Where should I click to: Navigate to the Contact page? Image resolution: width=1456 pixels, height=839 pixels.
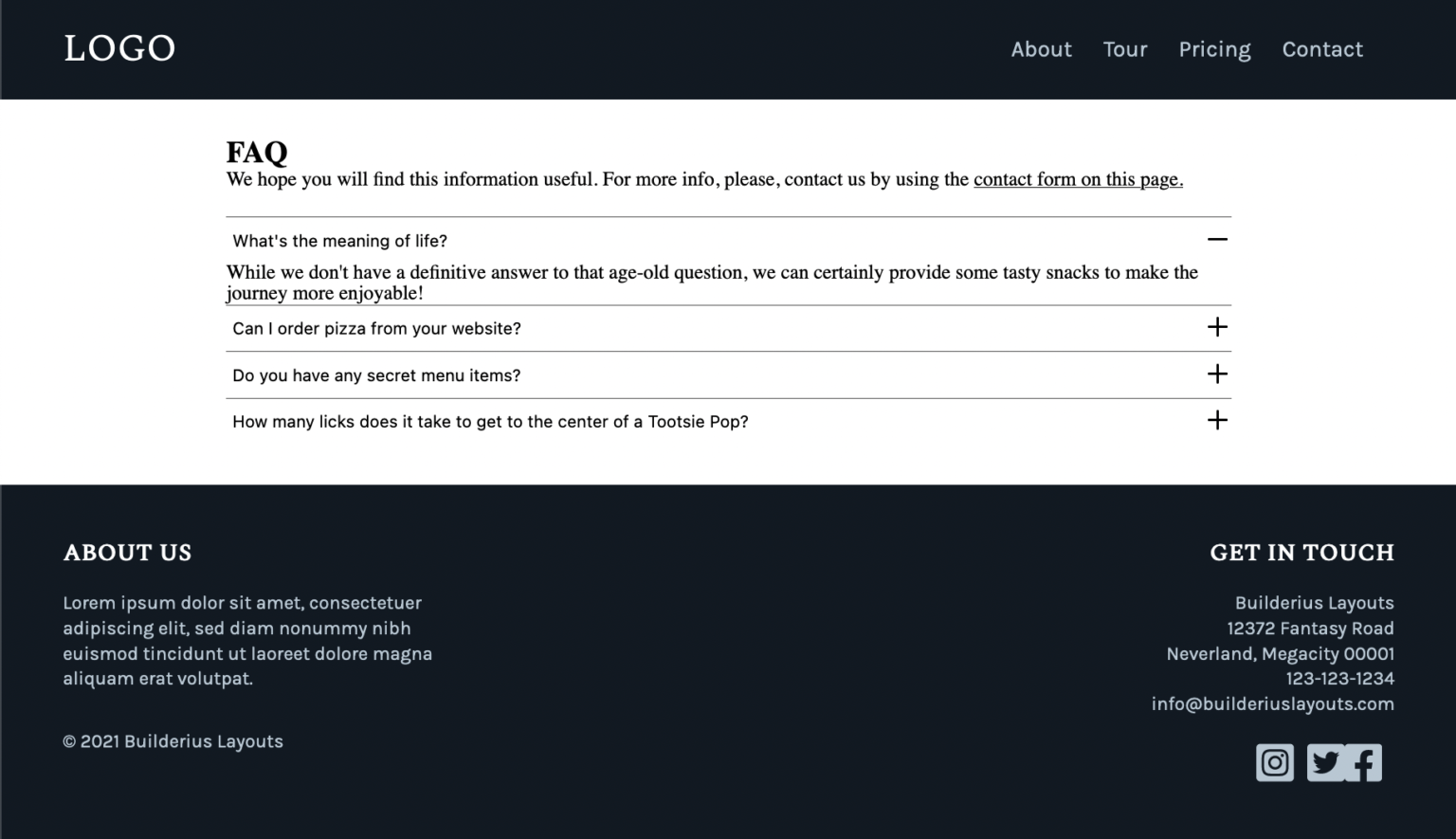1322,49
